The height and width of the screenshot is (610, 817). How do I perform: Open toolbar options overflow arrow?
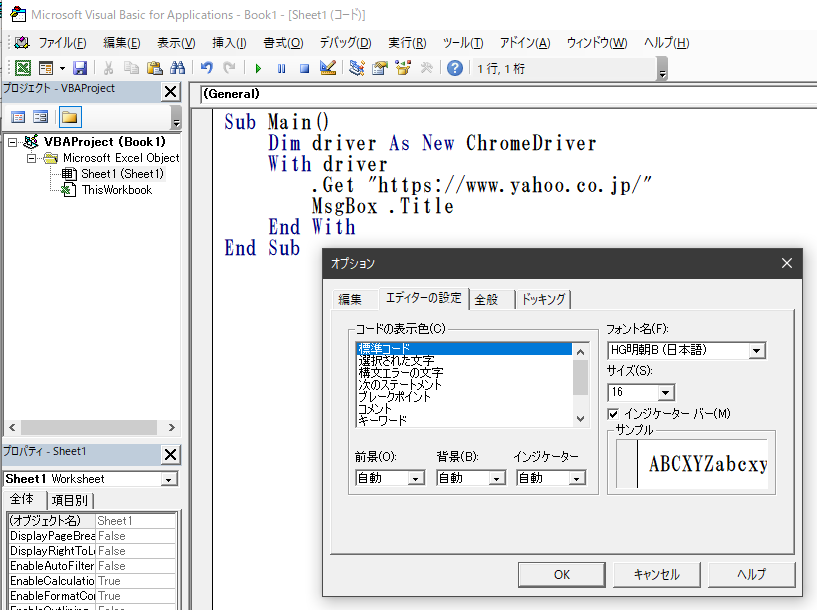pyautogui.click(x=662, y=69)
